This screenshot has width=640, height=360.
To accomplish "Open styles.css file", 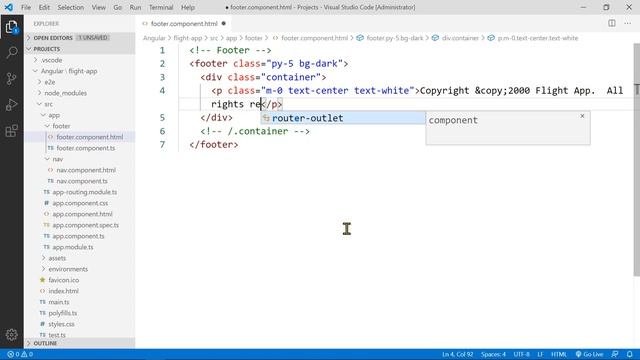I will point(80,324).
